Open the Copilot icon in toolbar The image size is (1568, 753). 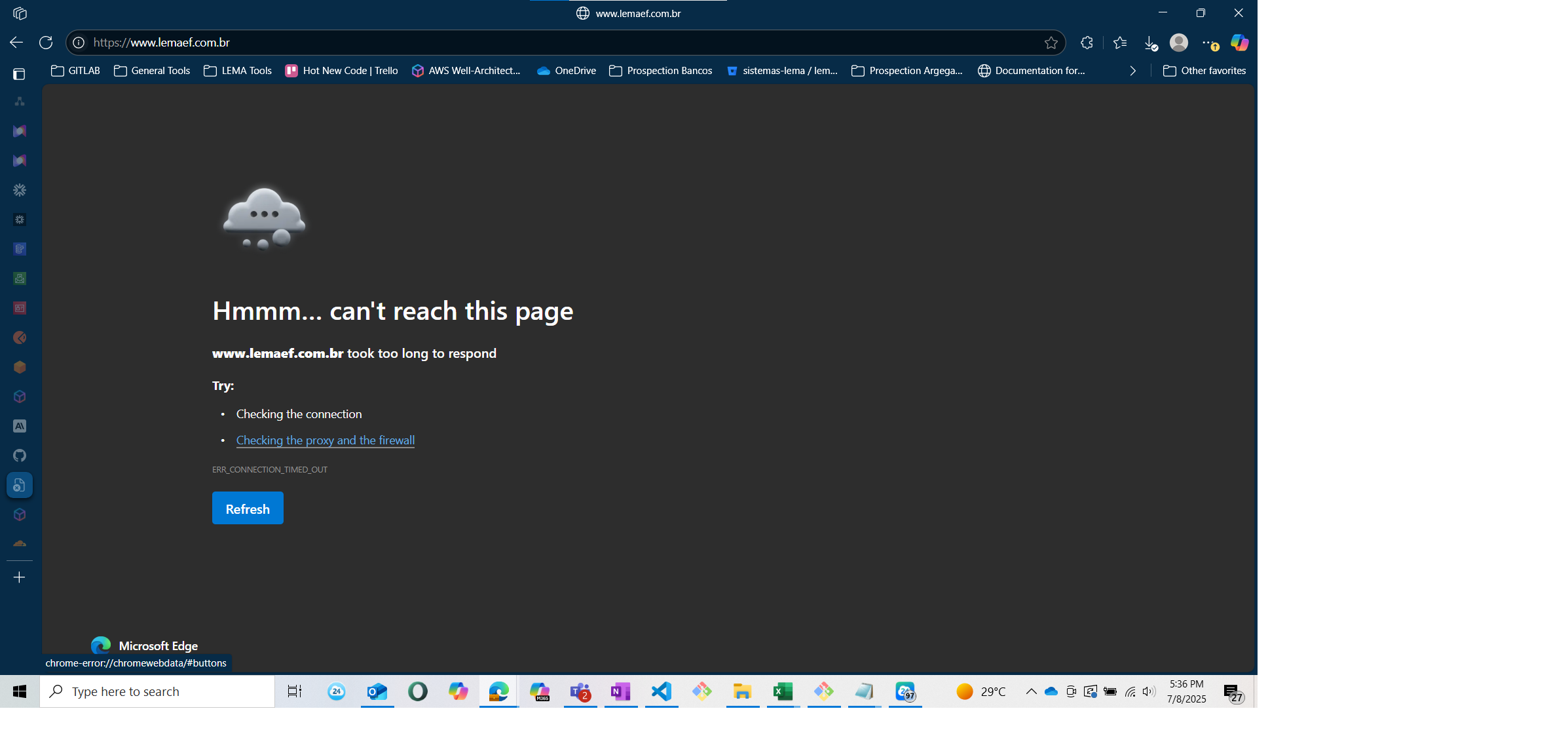point(1239,43)
